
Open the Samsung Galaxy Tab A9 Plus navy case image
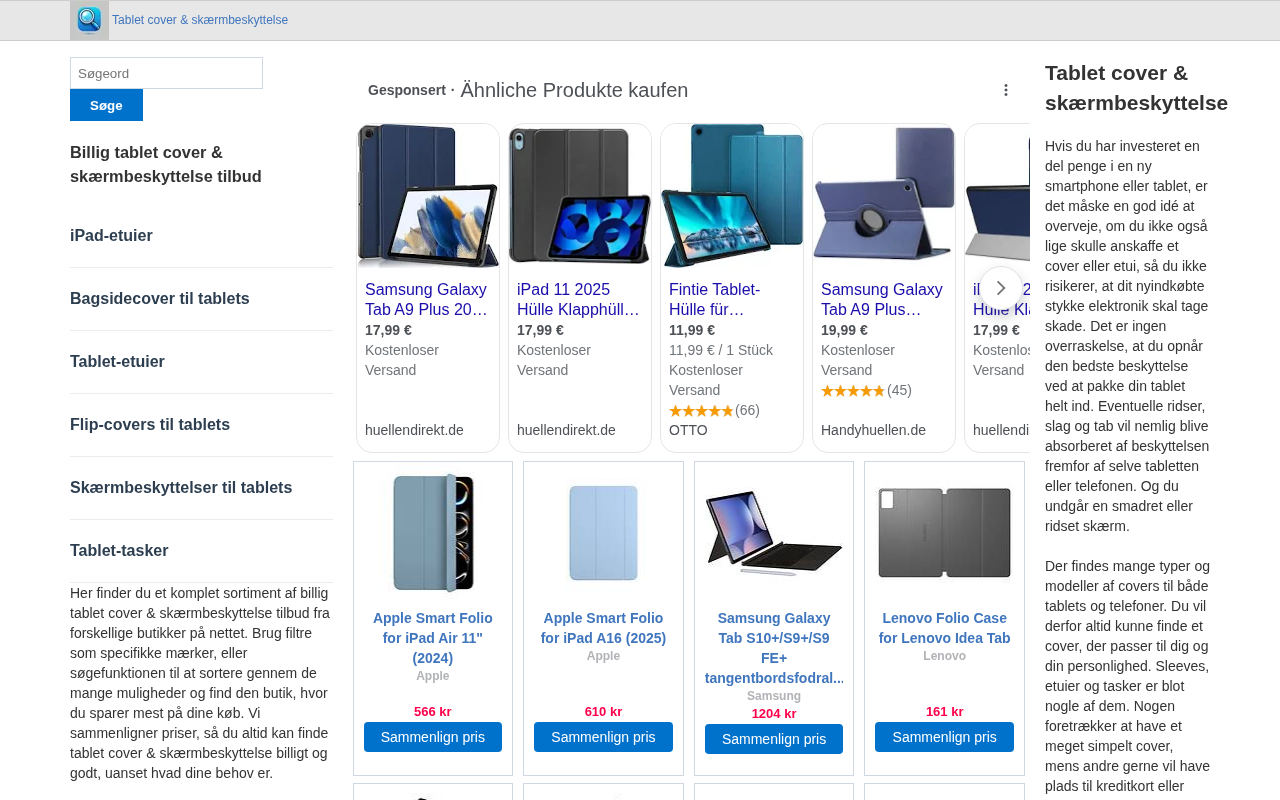(428, 197)
